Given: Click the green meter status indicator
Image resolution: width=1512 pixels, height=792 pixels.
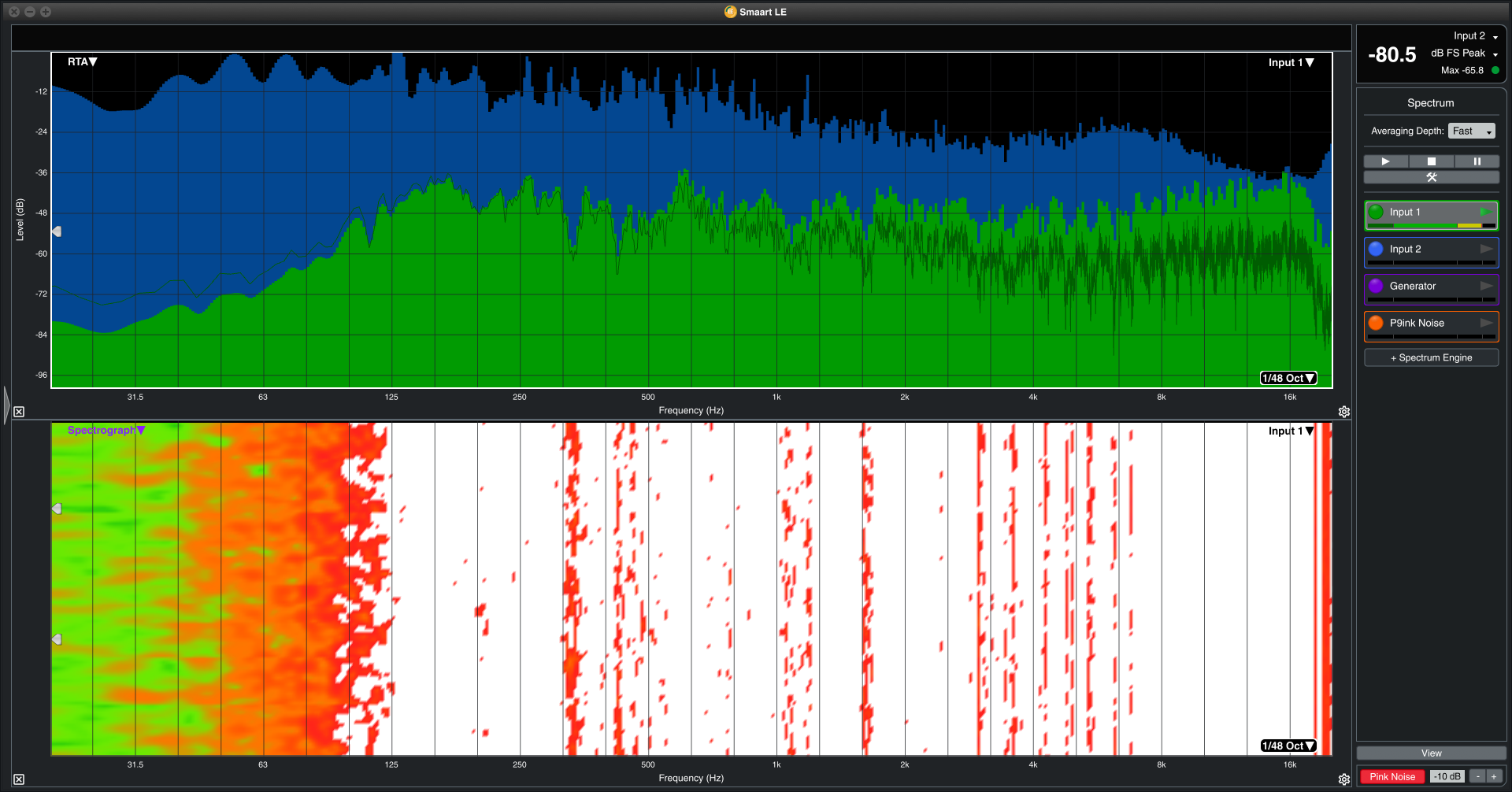Looking at the screenshot, I should click(x=1495, y=70).
